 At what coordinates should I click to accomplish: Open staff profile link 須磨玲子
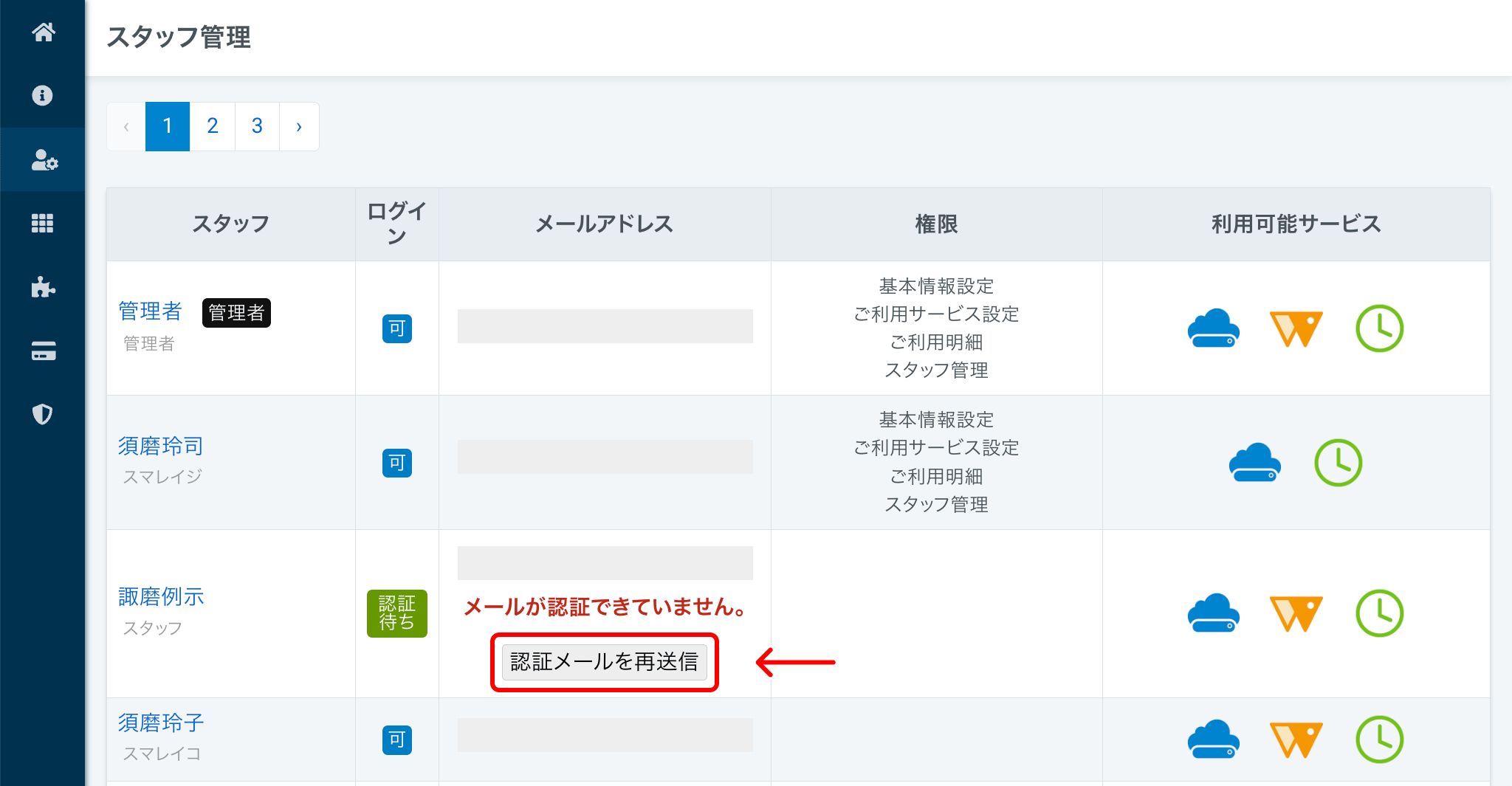[160, 723]
